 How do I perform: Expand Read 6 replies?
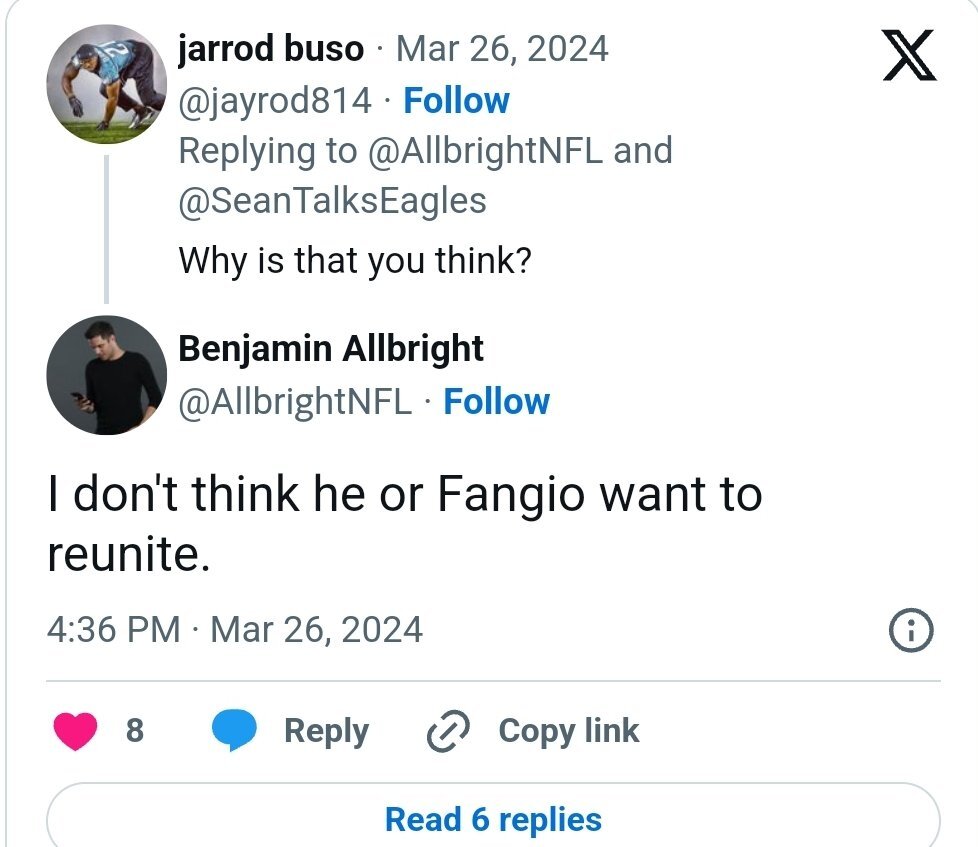coord(493,819)
